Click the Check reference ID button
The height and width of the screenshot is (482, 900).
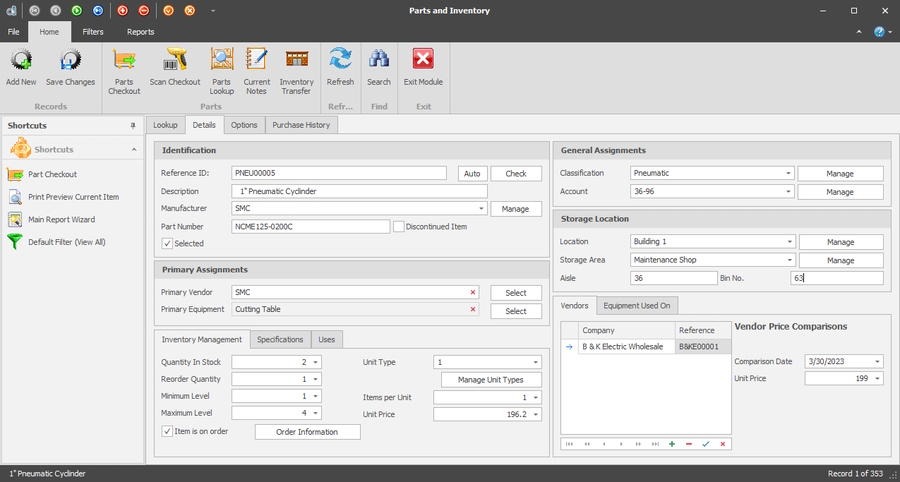coord(516,174)
